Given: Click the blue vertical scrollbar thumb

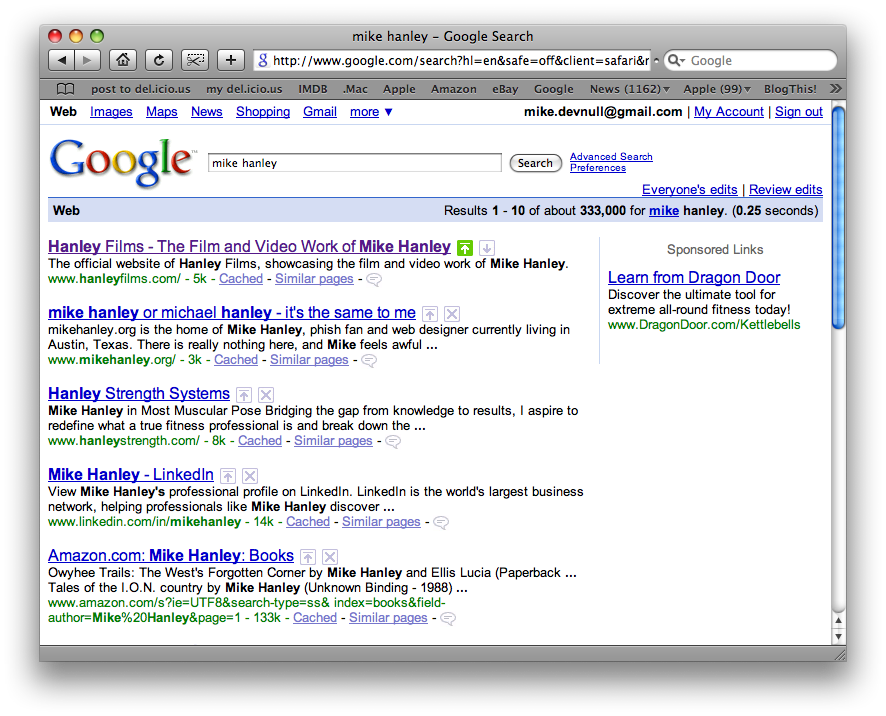Looking at the screenshot, I should pos(839,218).
